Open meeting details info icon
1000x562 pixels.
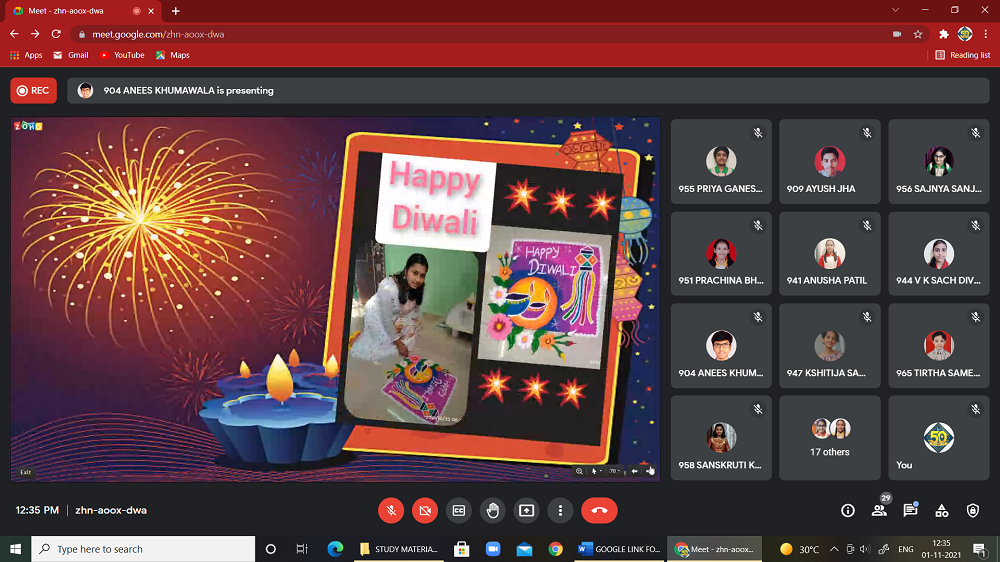848,510
